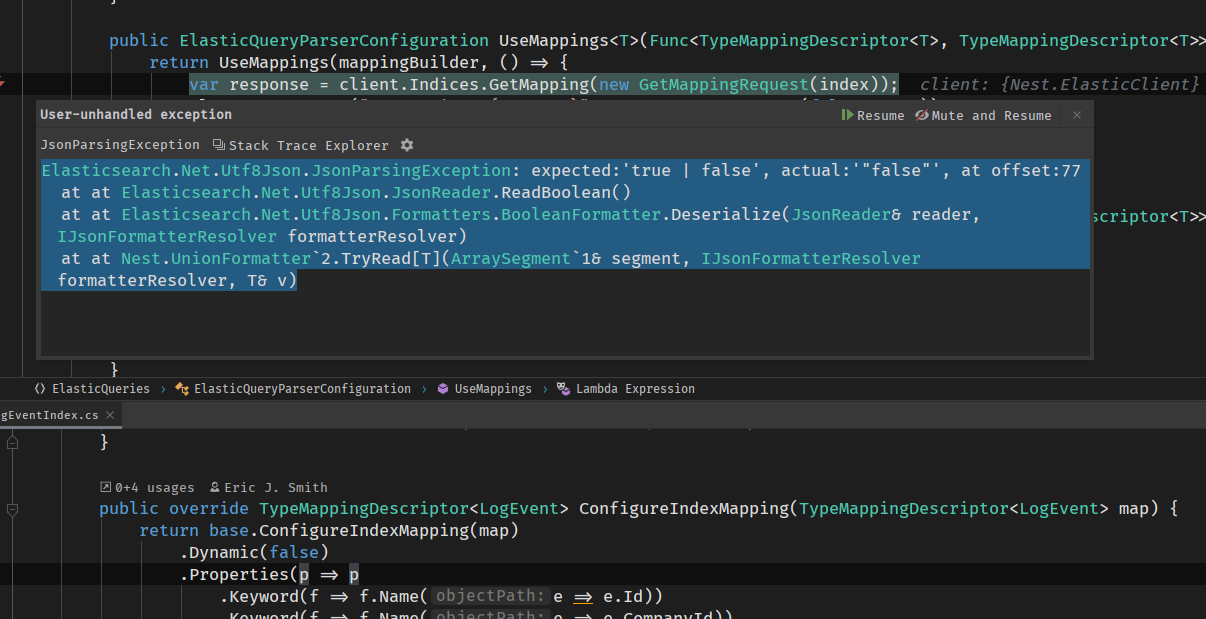Click the 'response' variable name

point(269,85)
